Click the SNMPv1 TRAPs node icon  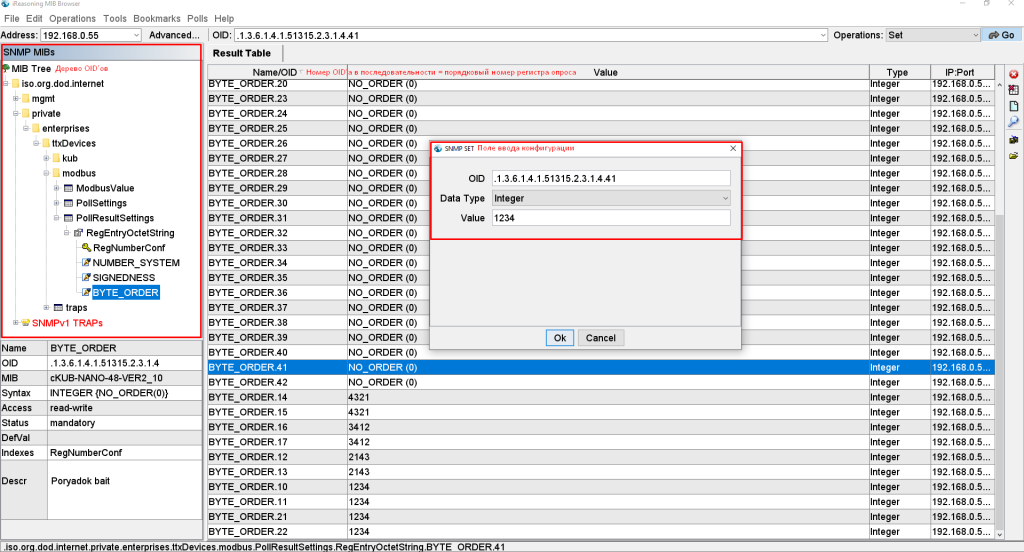click(25, 323)
